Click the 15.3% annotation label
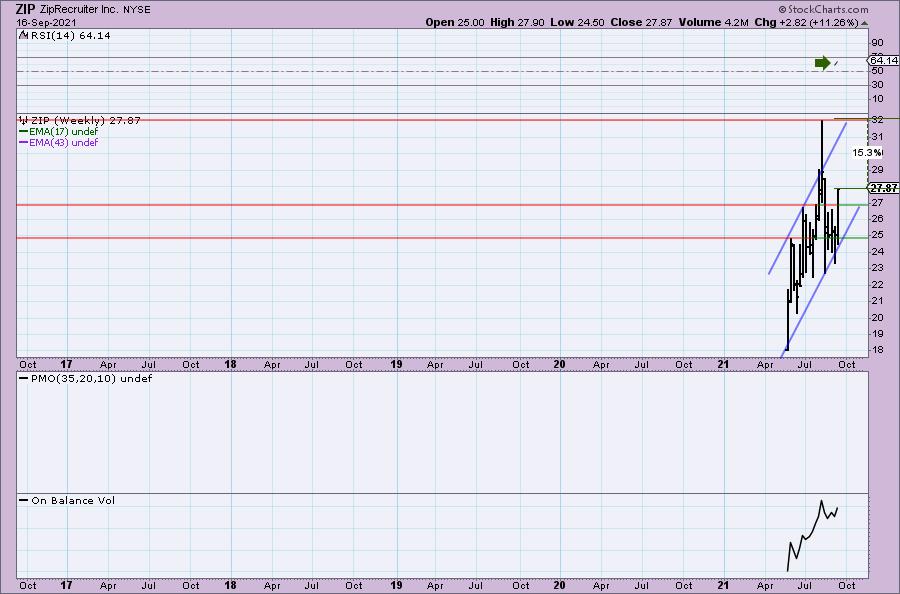The height and width of the screenshot is (594, 900). tap(867, 152)
